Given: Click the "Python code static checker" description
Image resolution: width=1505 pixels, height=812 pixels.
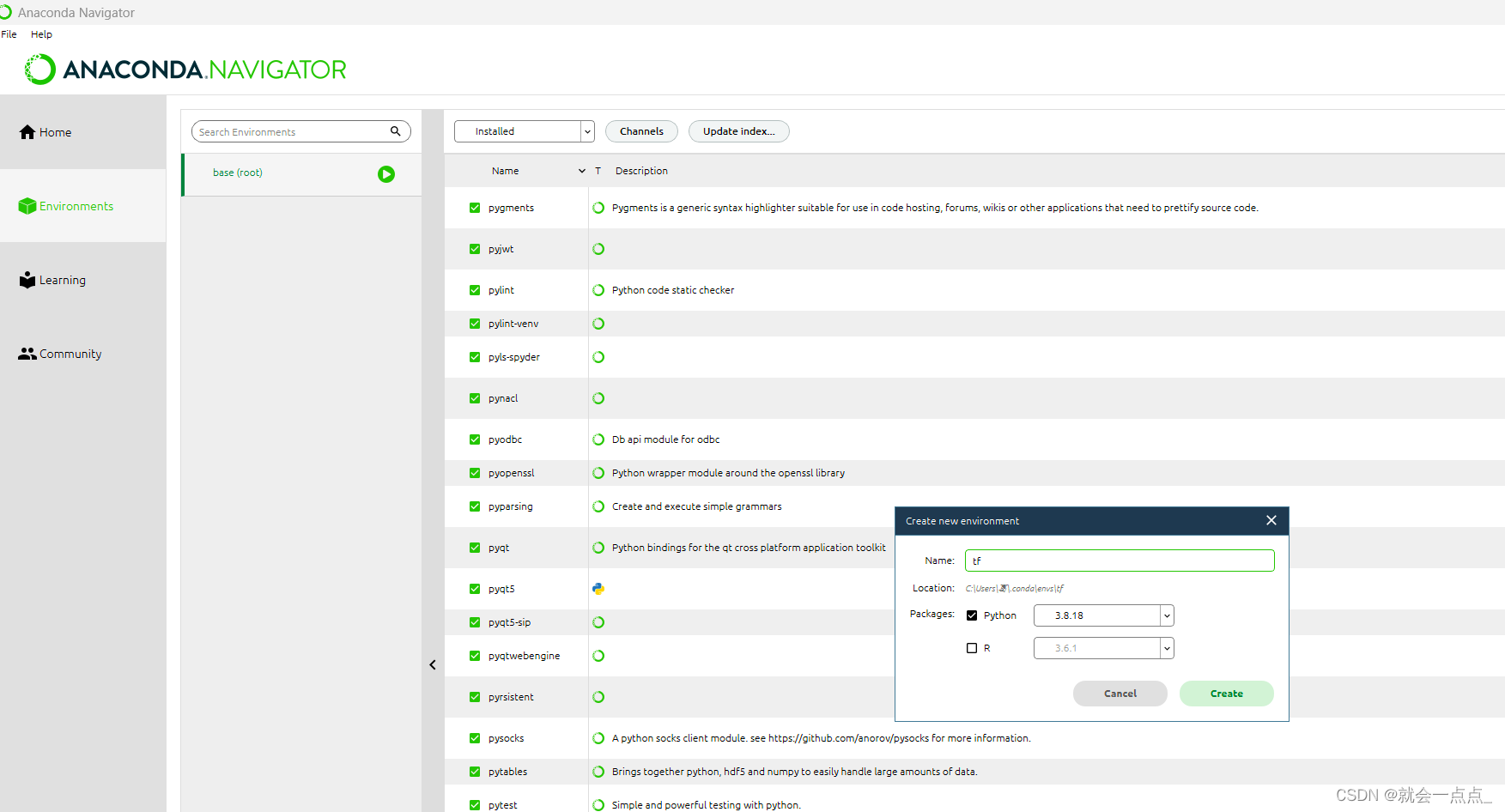Looking at the screenshot, I should (x=673, y=290).
